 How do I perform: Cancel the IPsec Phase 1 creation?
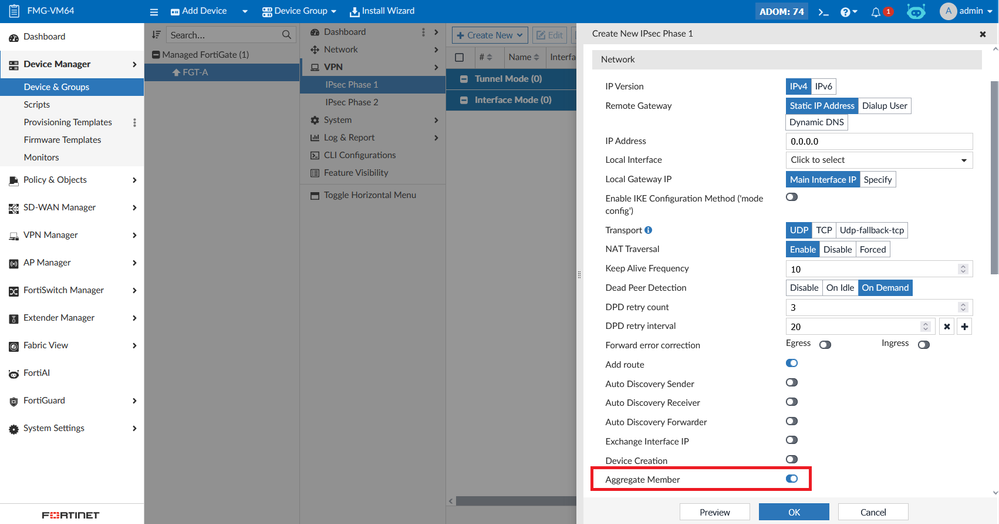(873, 512)
